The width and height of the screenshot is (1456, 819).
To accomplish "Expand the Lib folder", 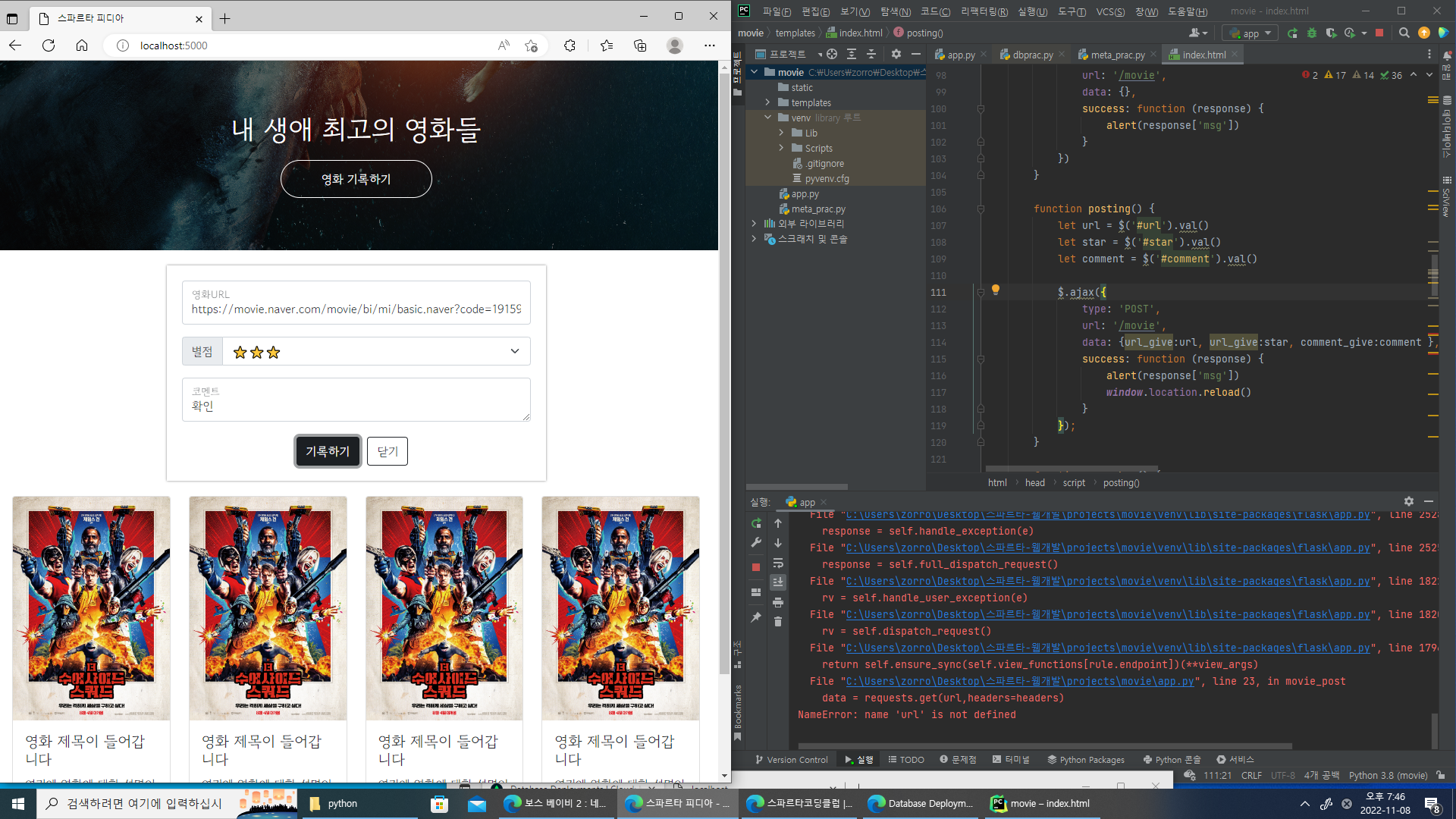I will (x=782, y=133).
